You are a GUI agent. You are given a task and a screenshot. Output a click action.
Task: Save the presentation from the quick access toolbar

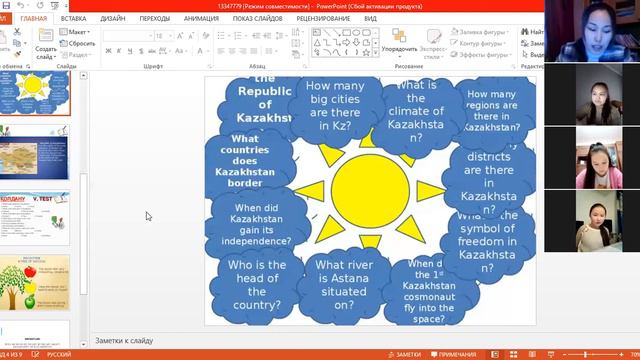tap(6, 6)
